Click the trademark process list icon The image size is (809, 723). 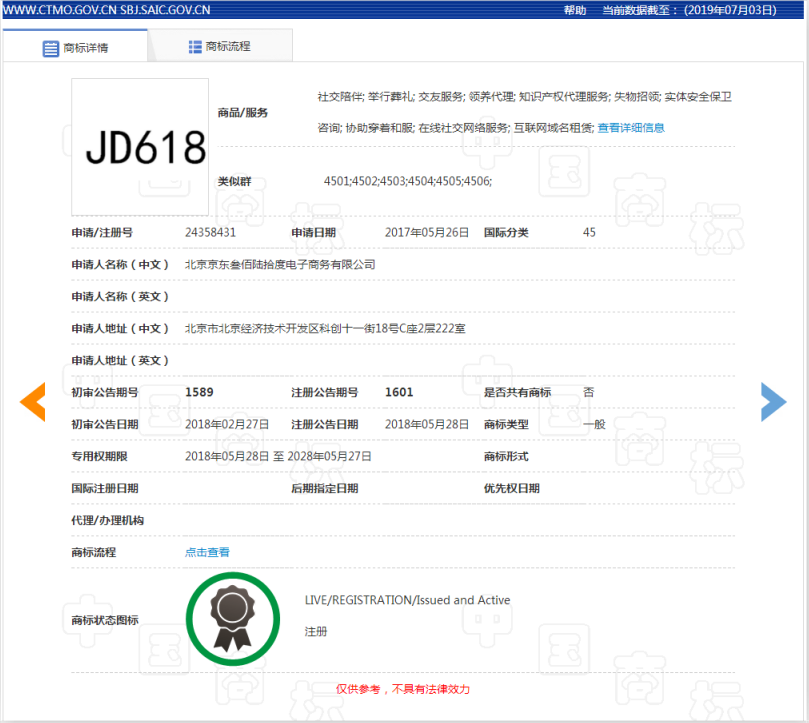(x=195, y=47)
